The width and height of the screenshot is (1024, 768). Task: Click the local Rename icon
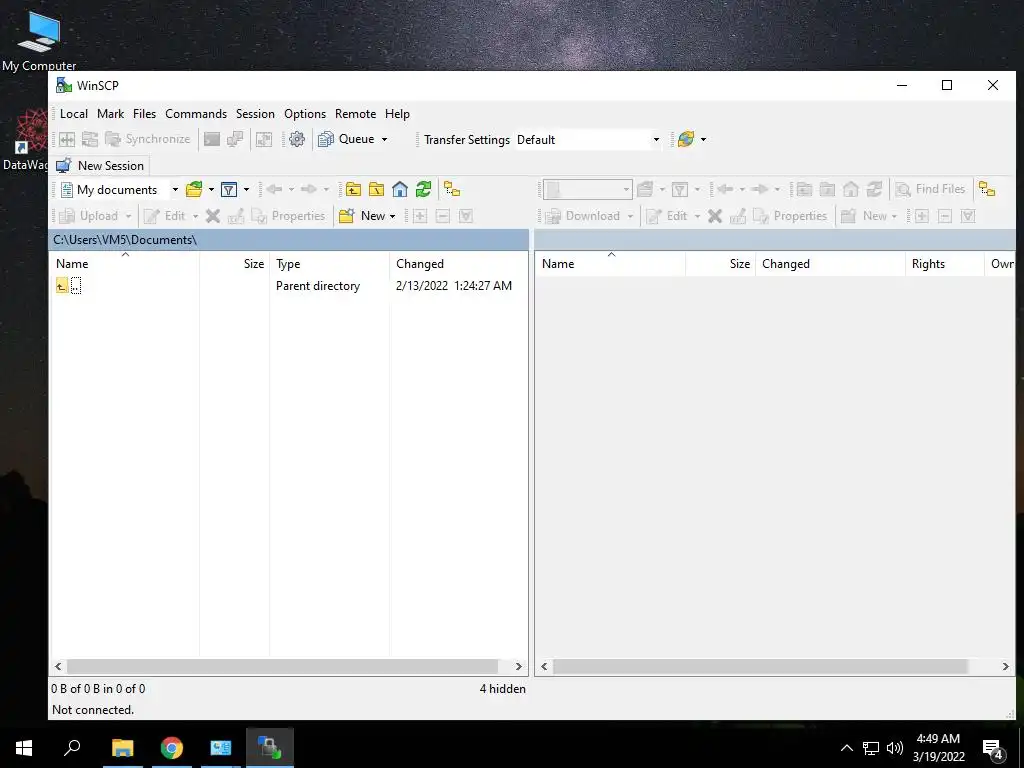click(x=236, y=216)
